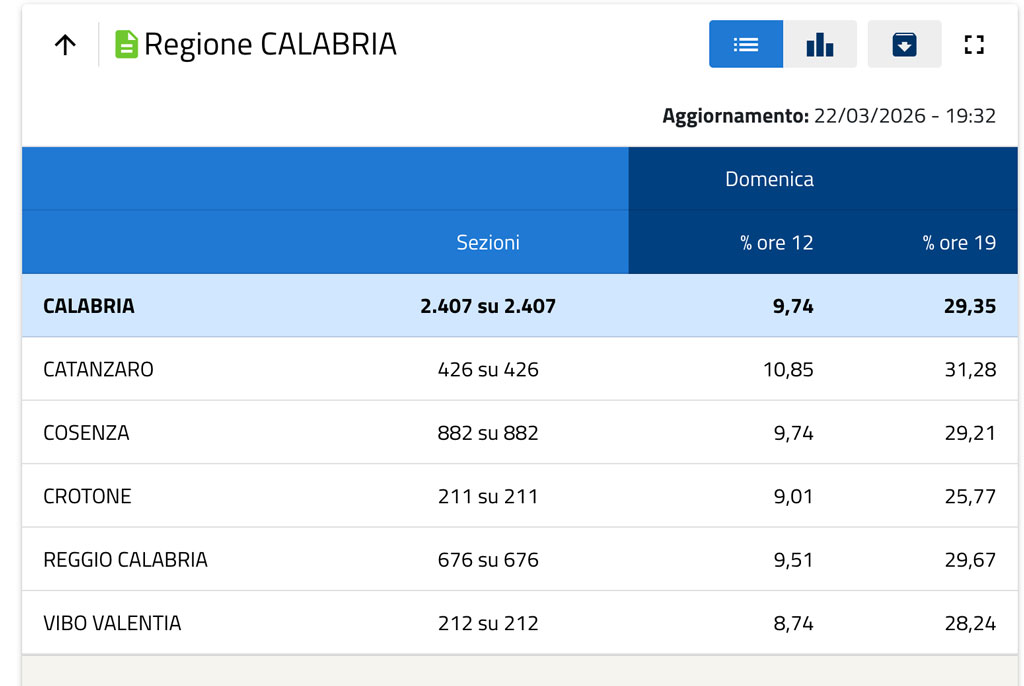Select the Domenica column header
The image size is (1024, 686).
point(769,178)
